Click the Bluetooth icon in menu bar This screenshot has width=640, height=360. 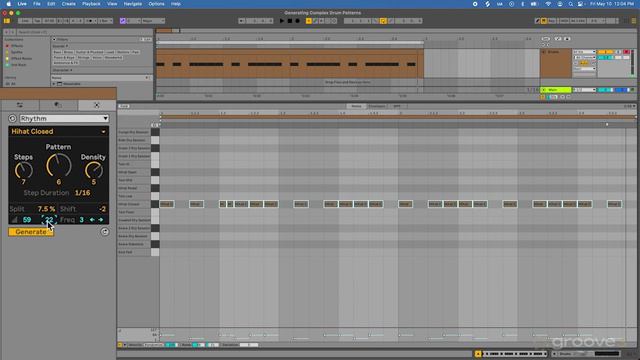[x=522, y=4]
